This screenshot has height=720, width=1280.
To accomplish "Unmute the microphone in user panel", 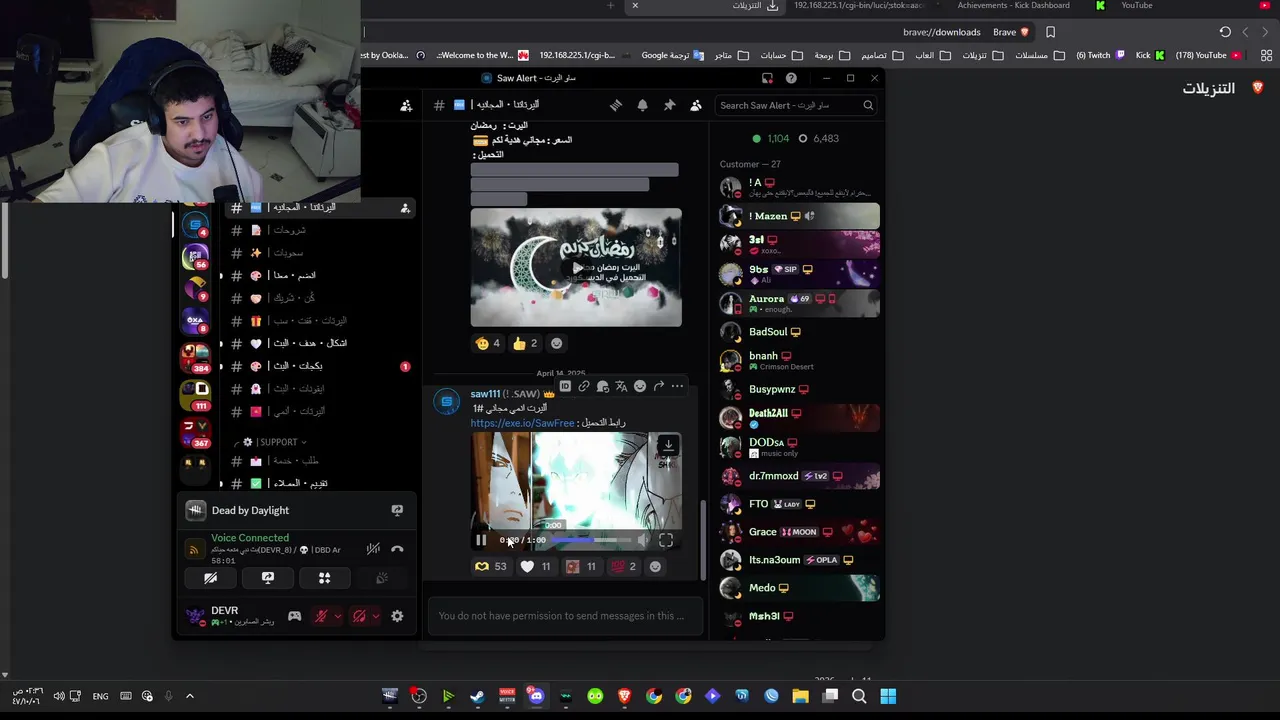I will coord(321,616).
